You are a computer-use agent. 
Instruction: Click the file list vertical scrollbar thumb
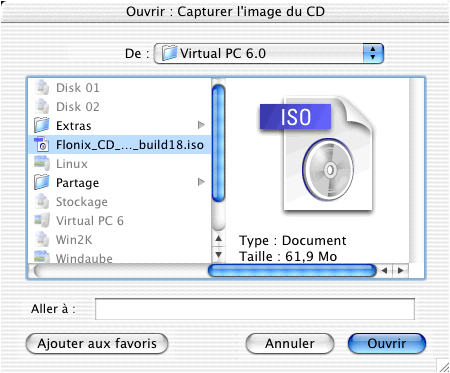click(x=218, y=143)
